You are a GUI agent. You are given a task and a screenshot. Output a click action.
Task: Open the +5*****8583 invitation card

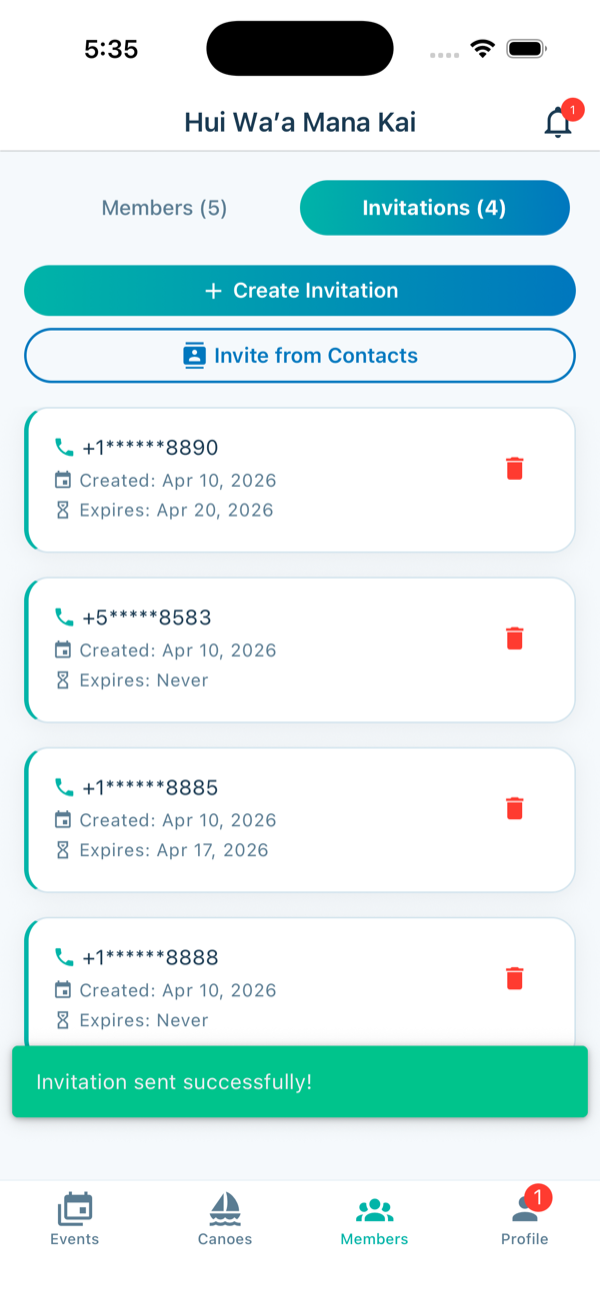(x=300, y=650)
